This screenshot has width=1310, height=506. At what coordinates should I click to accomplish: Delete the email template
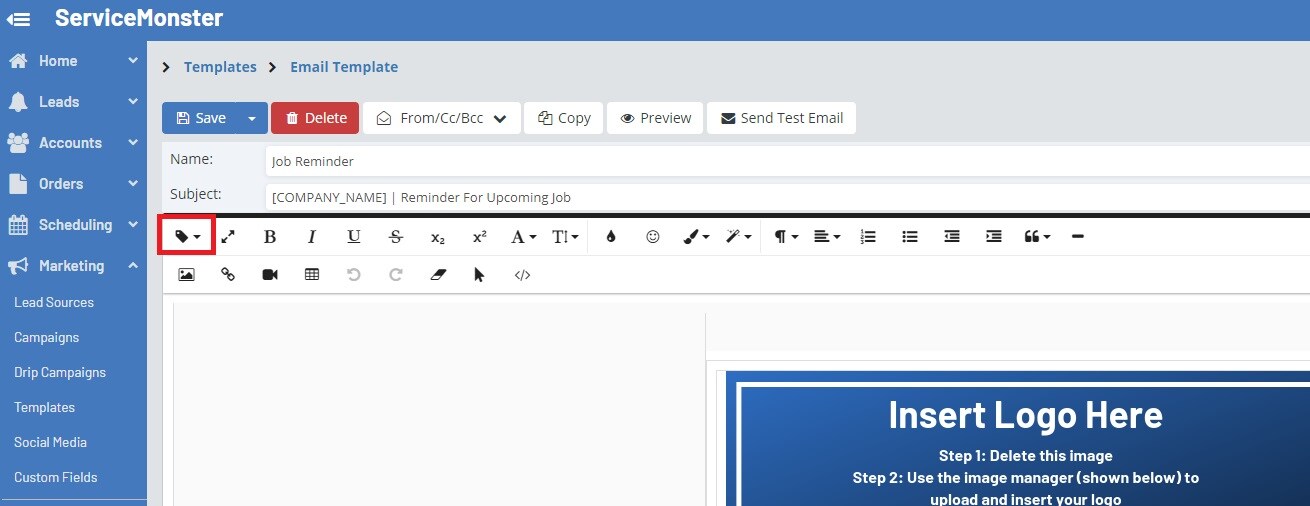point(315,118)
